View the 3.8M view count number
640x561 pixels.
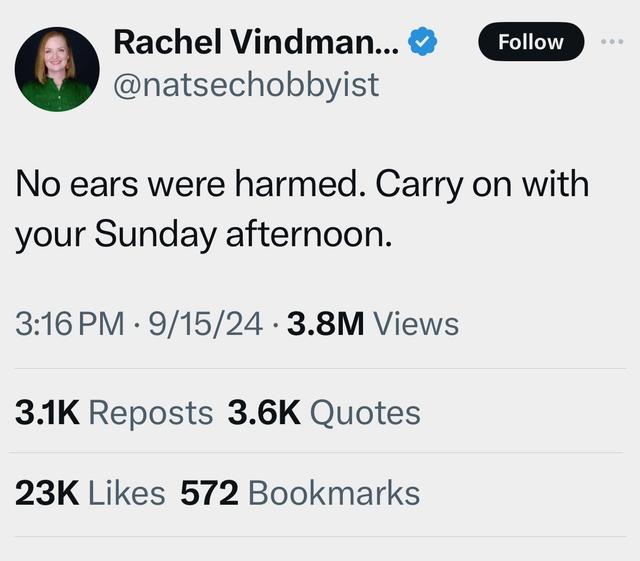pyautogui.click(x=325, y=324)
